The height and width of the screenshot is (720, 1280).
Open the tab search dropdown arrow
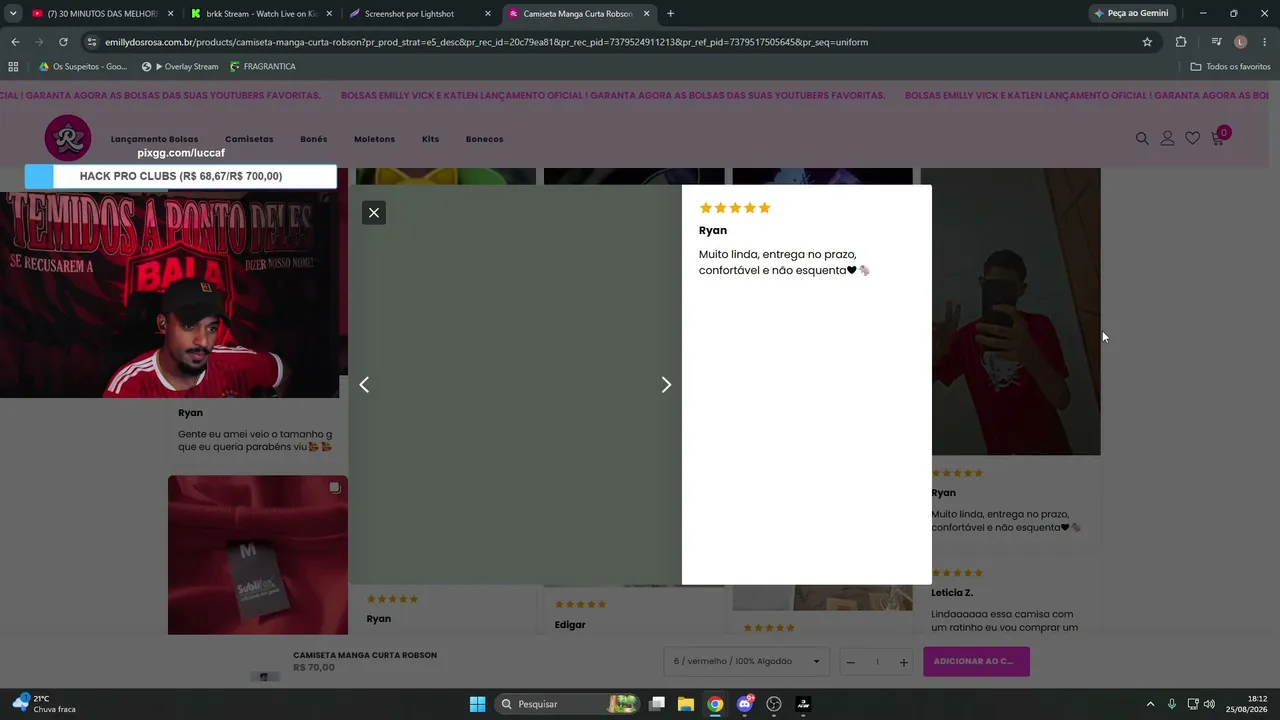click(13, 14)
